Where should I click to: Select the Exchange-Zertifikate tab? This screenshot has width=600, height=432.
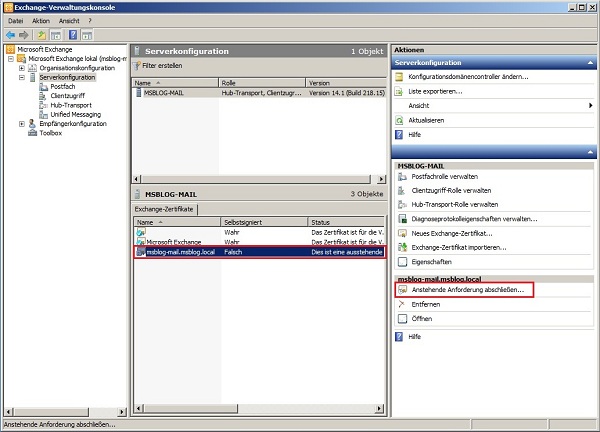[x=164, y=209]
